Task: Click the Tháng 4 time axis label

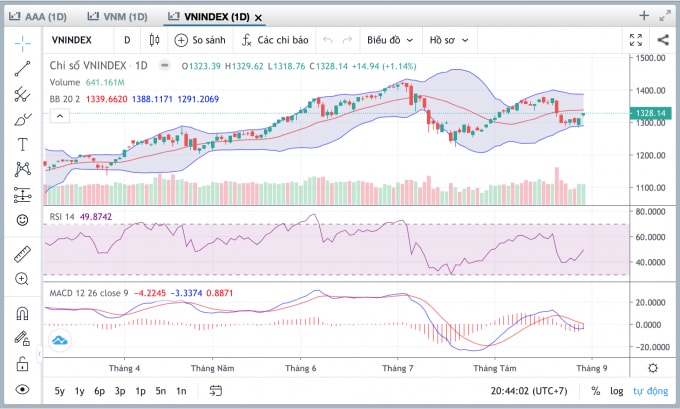Action: 124,368
